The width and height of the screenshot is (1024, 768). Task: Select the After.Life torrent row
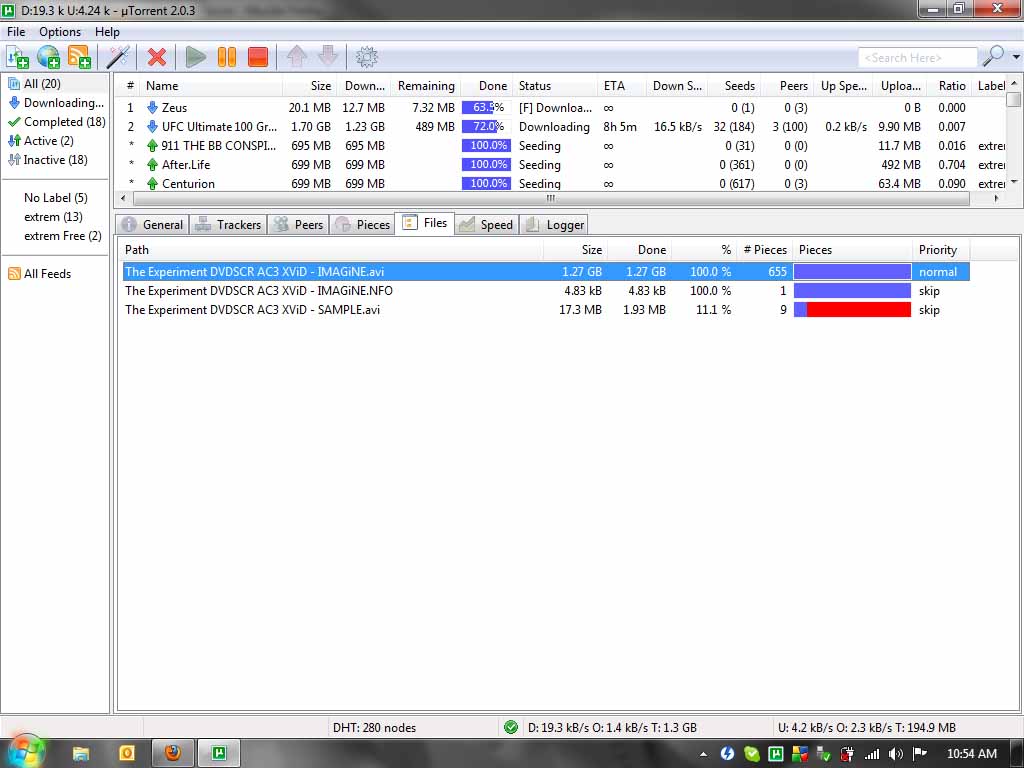point(562,165)
